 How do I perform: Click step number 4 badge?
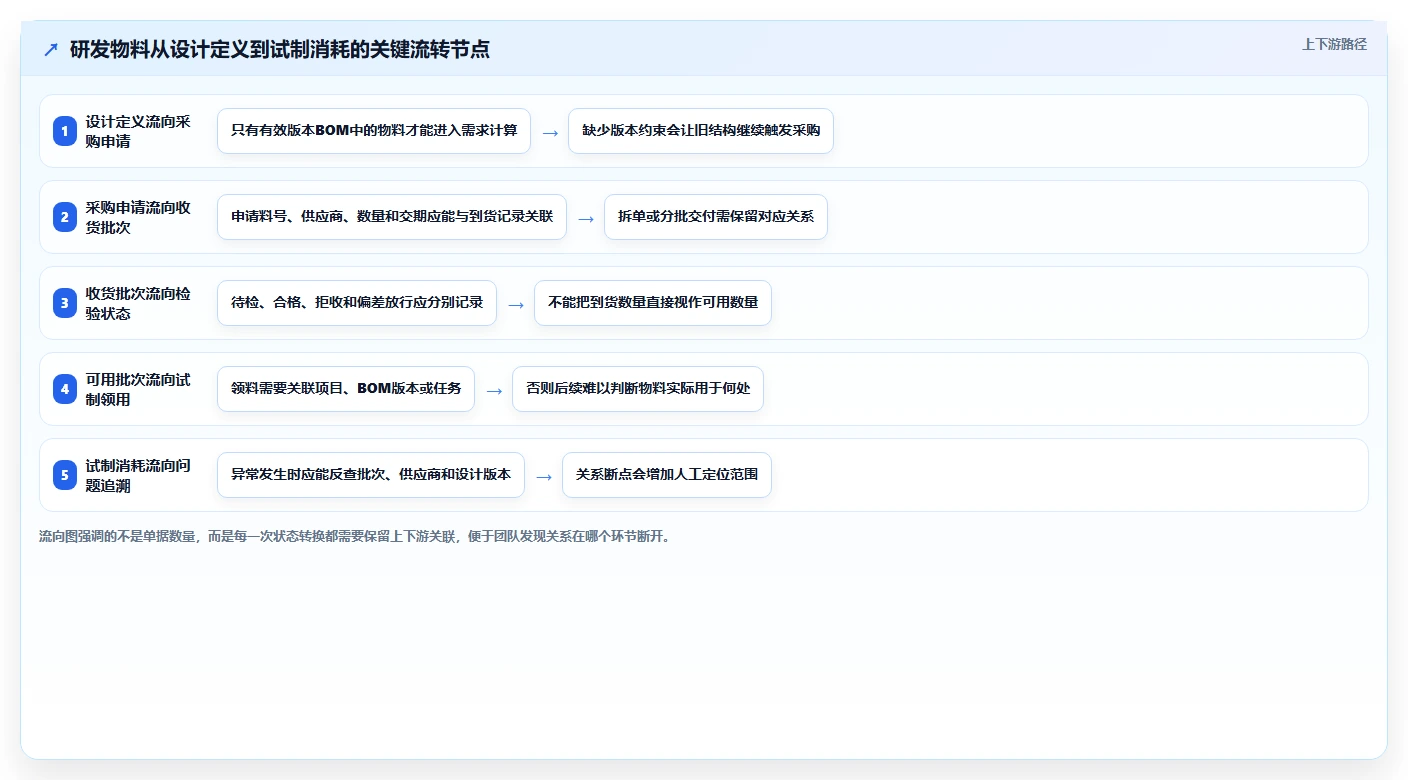(65, 389)
